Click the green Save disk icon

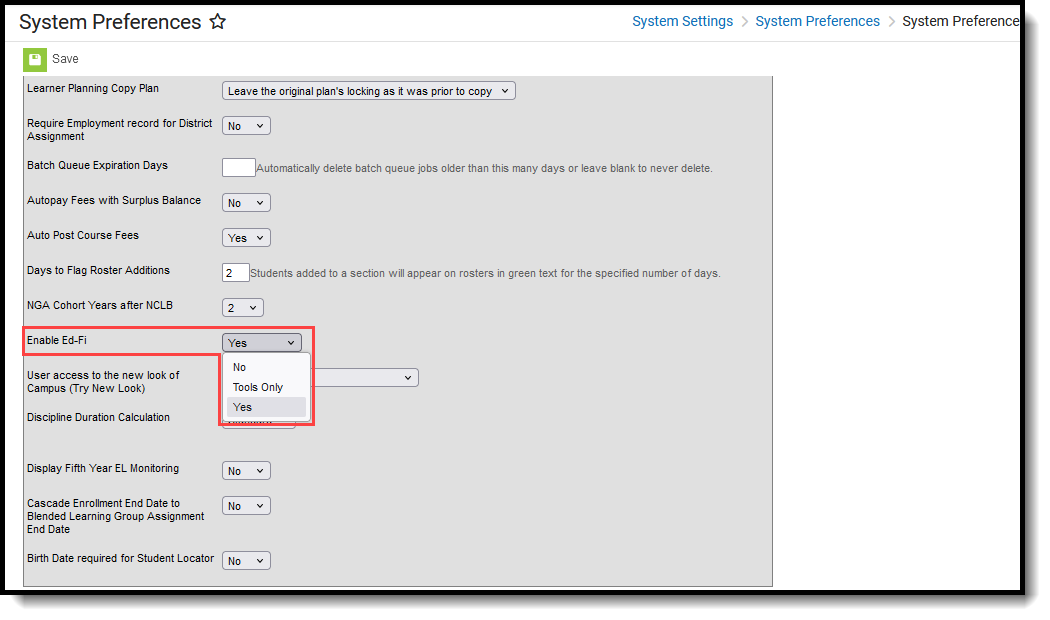point(35,60)
